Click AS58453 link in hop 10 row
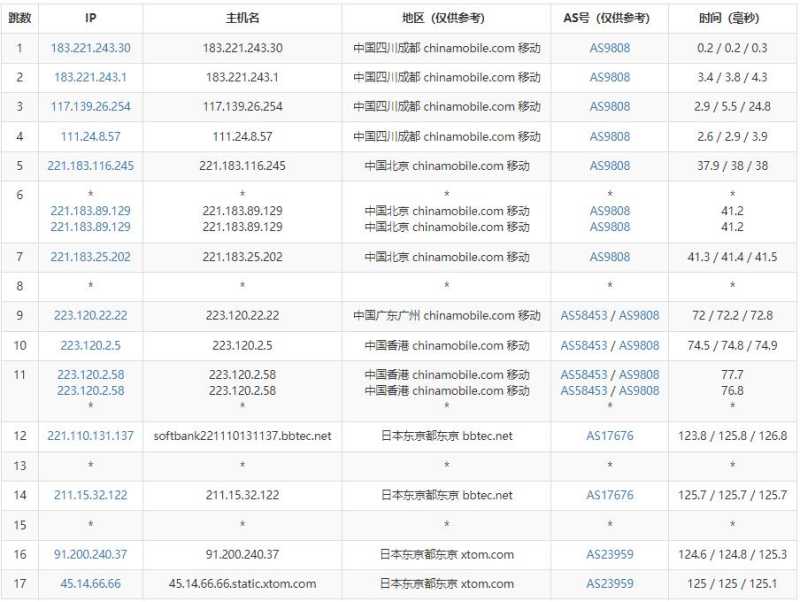The height and width of the screenshot is (602, 800). [x=584, y=345]
